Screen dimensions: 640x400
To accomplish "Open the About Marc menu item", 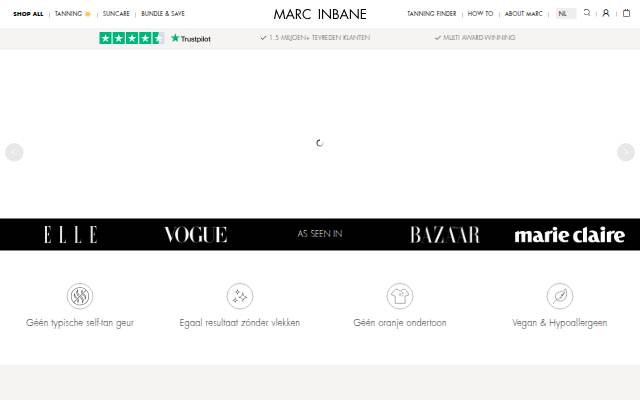I will pyautogui.click(x=524, y=13).
